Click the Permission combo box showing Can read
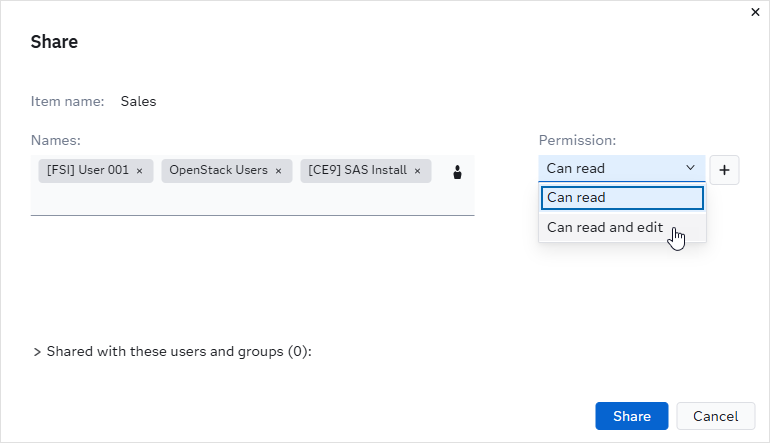770x443 pixels. 610,168
